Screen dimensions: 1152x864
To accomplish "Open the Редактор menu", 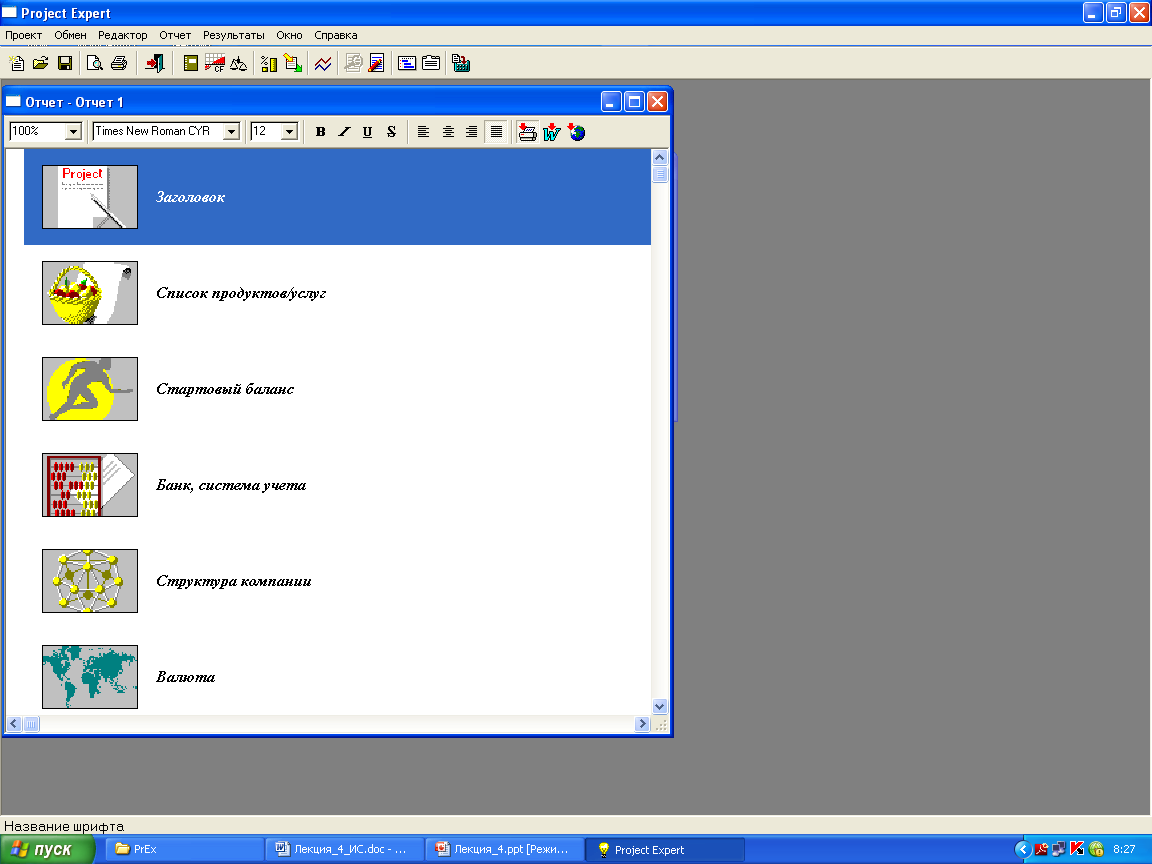I will [x=123, y=35].
